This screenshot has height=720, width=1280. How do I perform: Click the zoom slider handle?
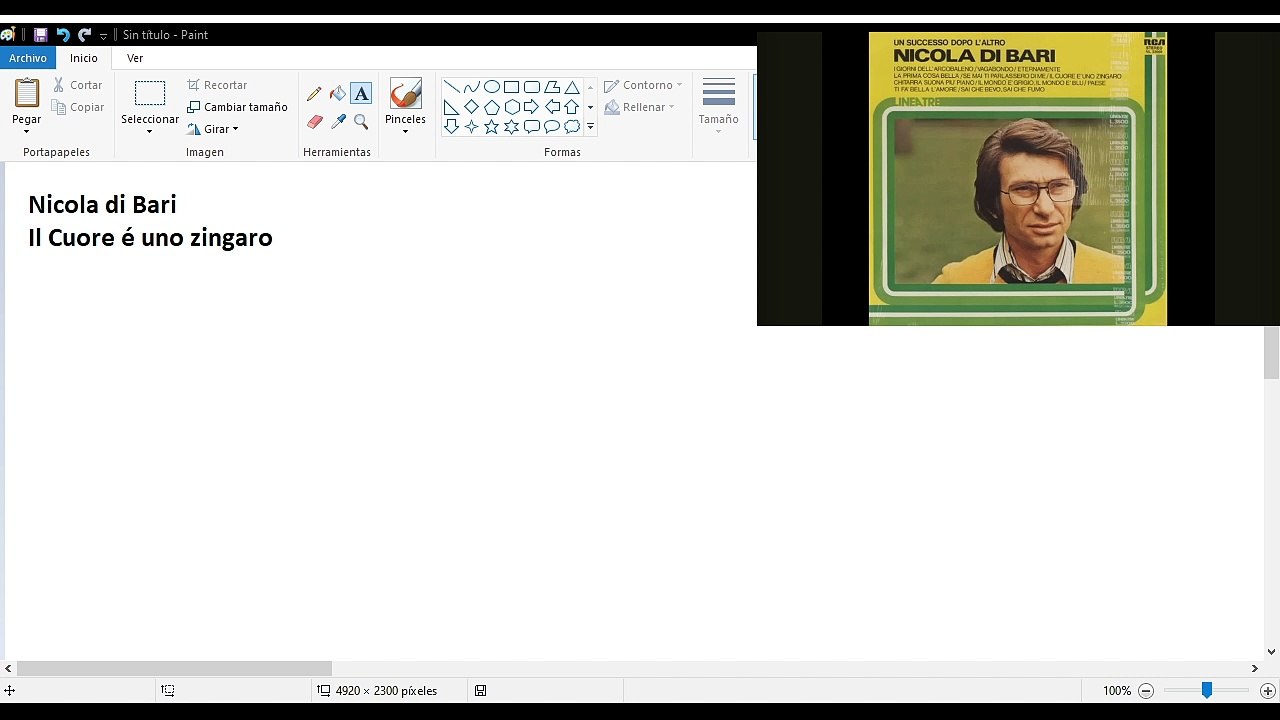click(x=1207, y=690)
